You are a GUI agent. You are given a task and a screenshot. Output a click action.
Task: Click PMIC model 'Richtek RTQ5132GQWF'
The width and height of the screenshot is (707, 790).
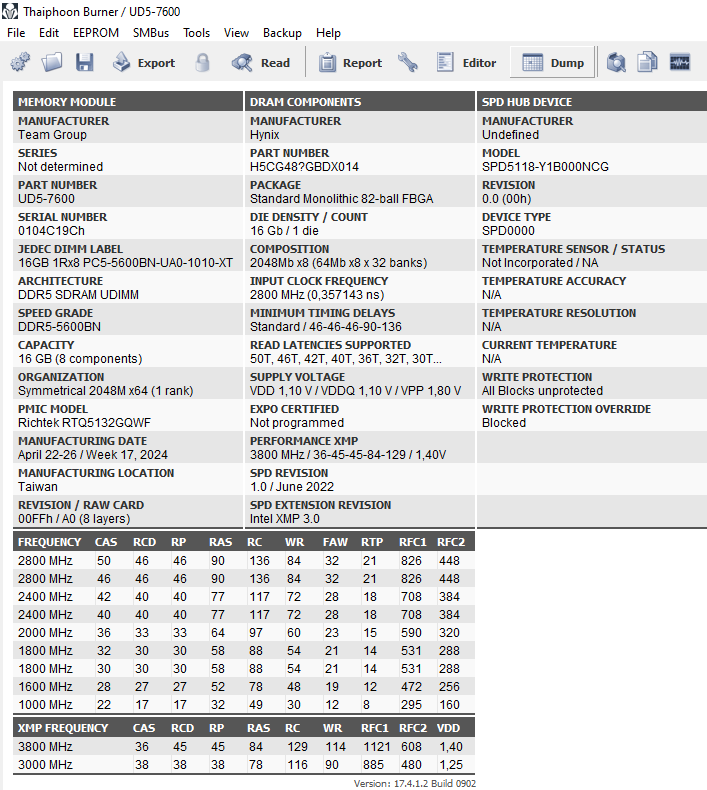pyautogui.click(x=84, y=423)
